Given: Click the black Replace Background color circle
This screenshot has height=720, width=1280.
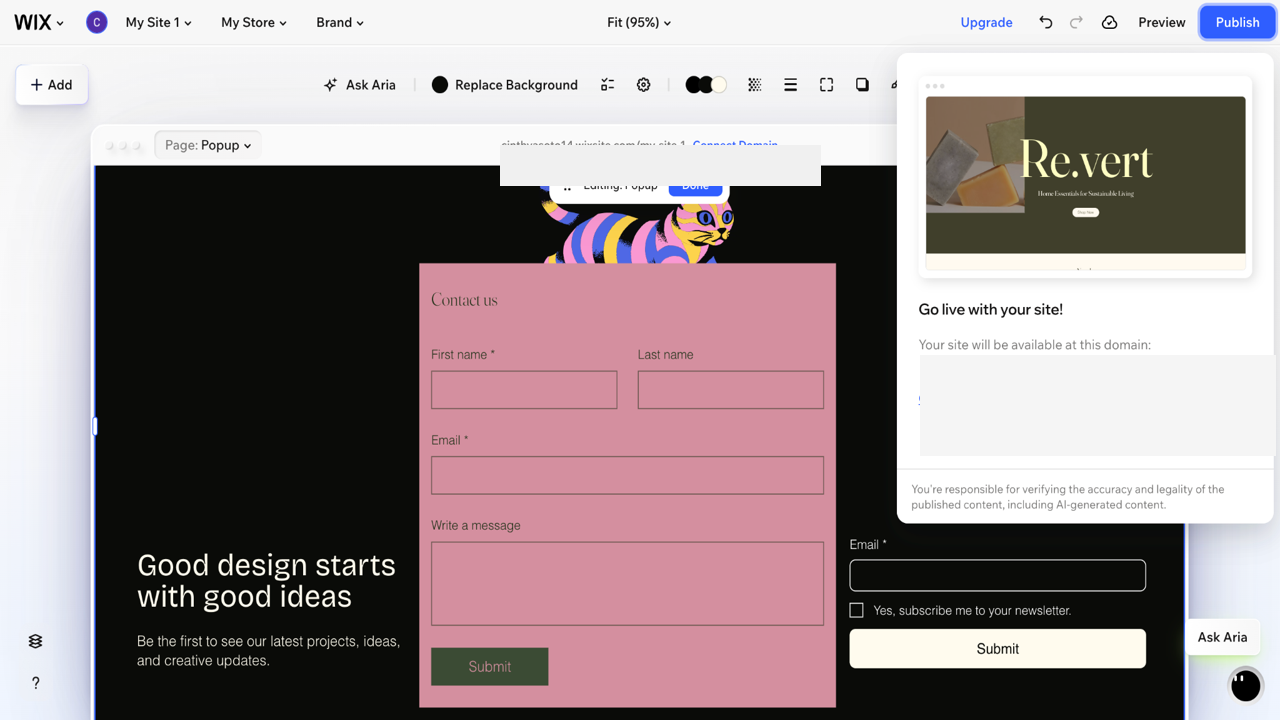Looking at the screenshot, I should pos(439,85).
